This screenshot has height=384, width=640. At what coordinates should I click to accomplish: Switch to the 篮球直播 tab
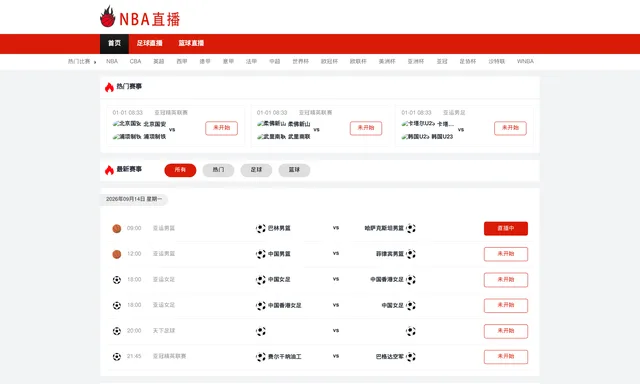191,43
